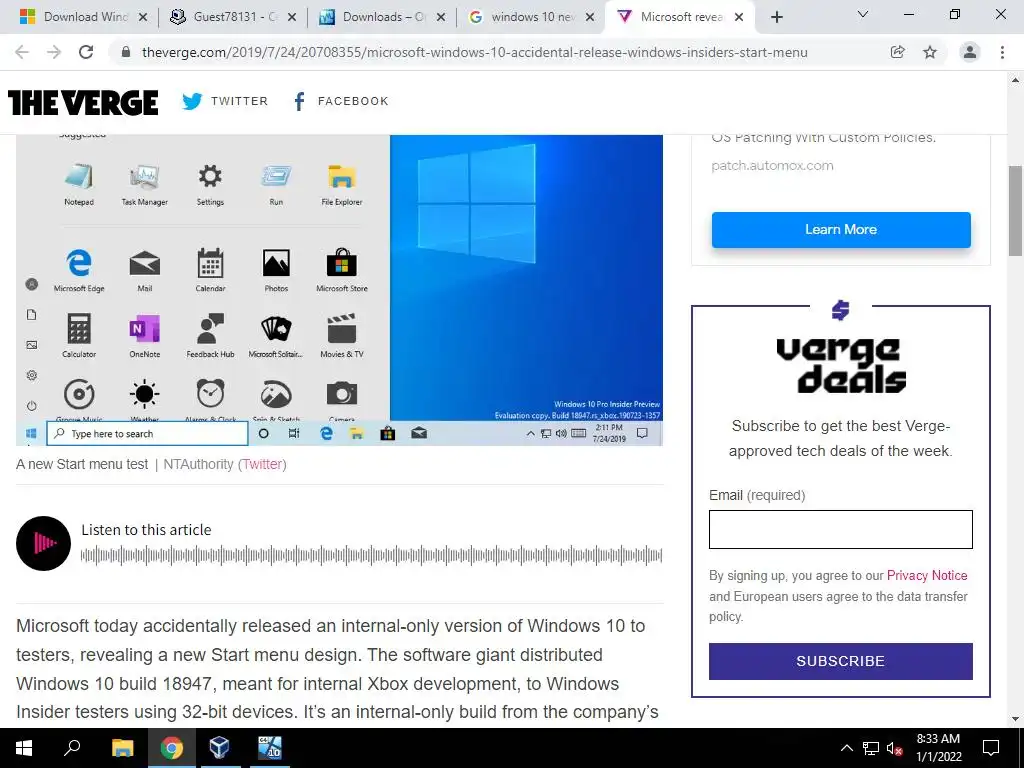Open The Verge Twitter link

point(225,101)
